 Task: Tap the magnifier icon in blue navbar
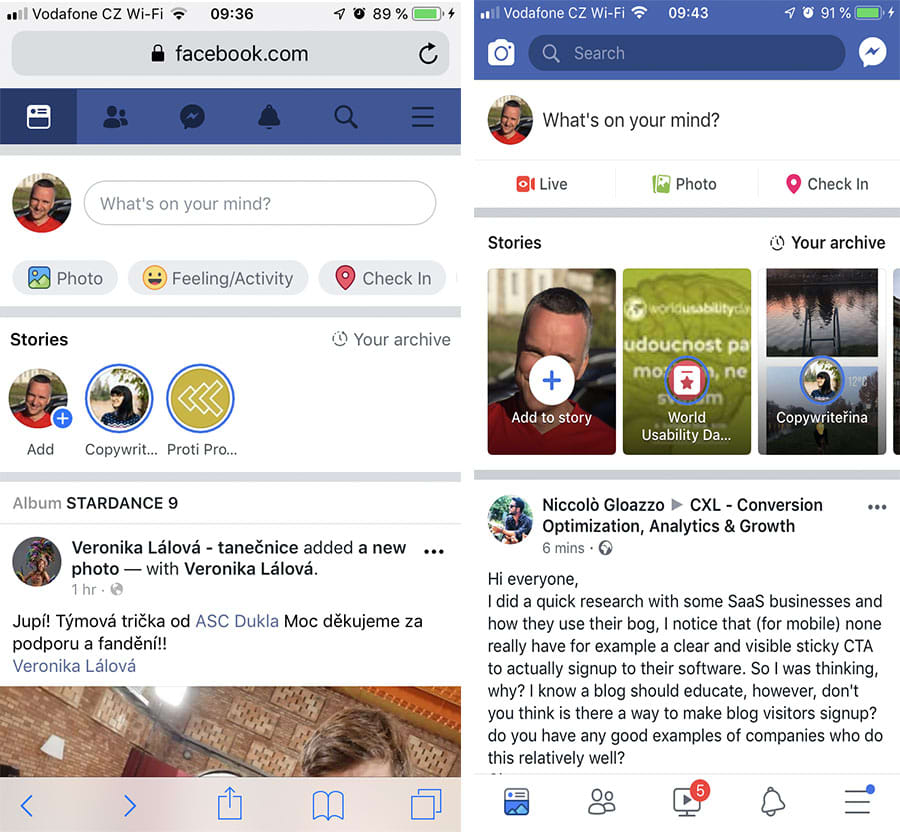[346, 117]
